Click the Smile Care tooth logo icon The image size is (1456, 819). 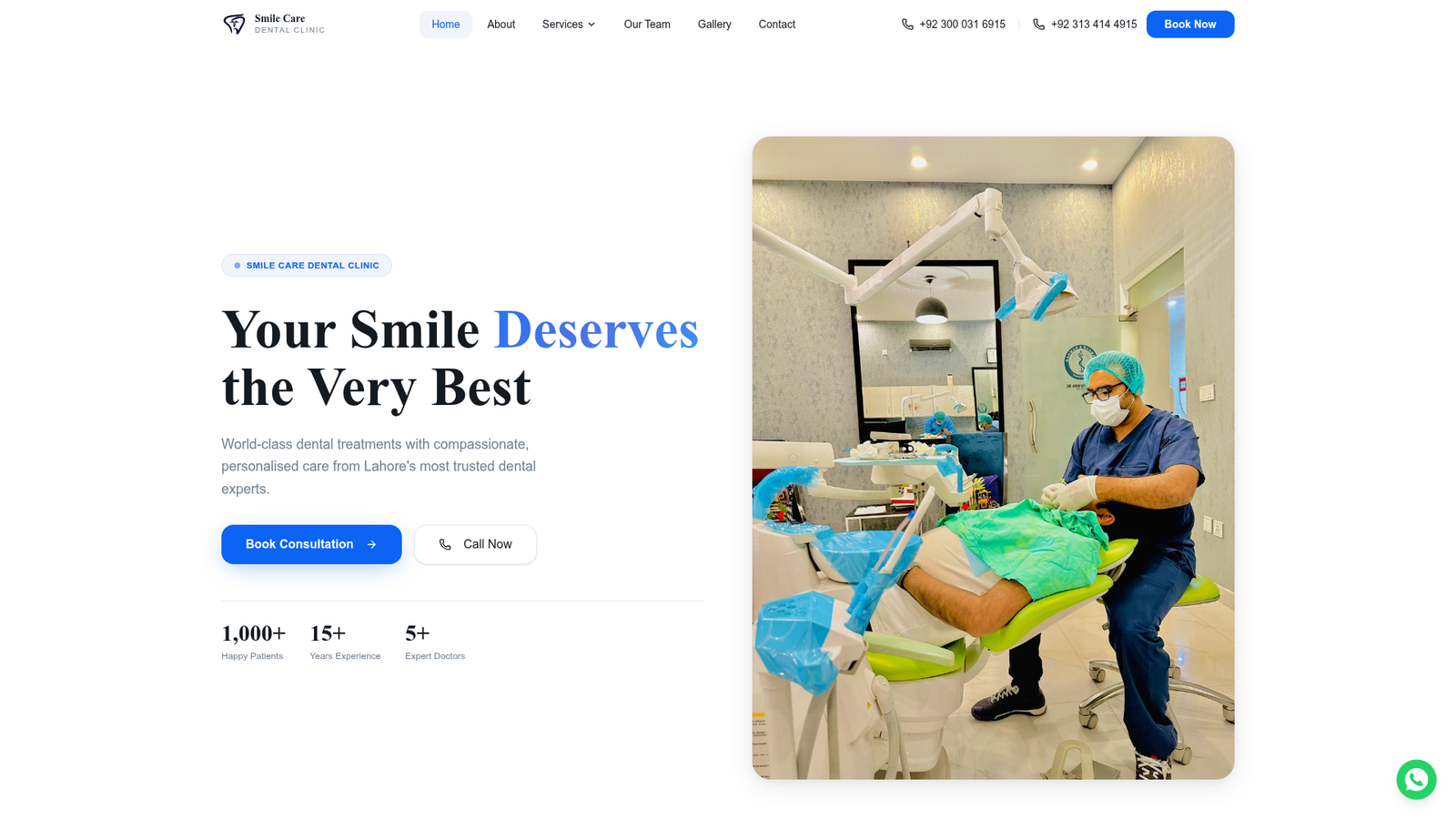[x=234, y=25]
